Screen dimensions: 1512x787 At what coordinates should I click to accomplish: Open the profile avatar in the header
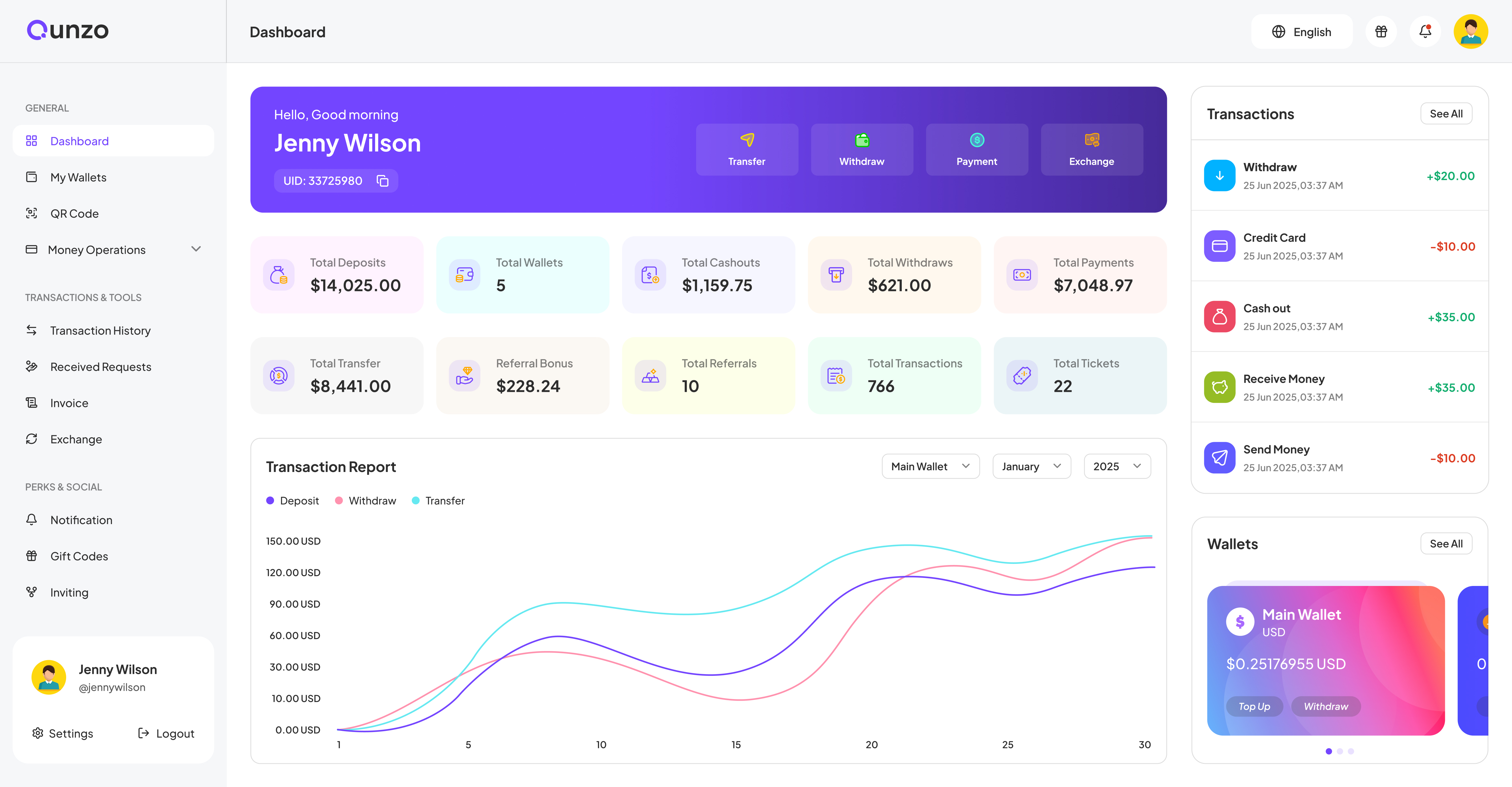click(x=1471, y=32)
